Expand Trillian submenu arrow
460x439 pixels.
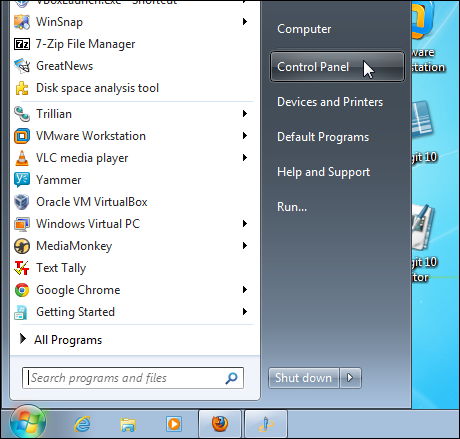click(245, 114)
